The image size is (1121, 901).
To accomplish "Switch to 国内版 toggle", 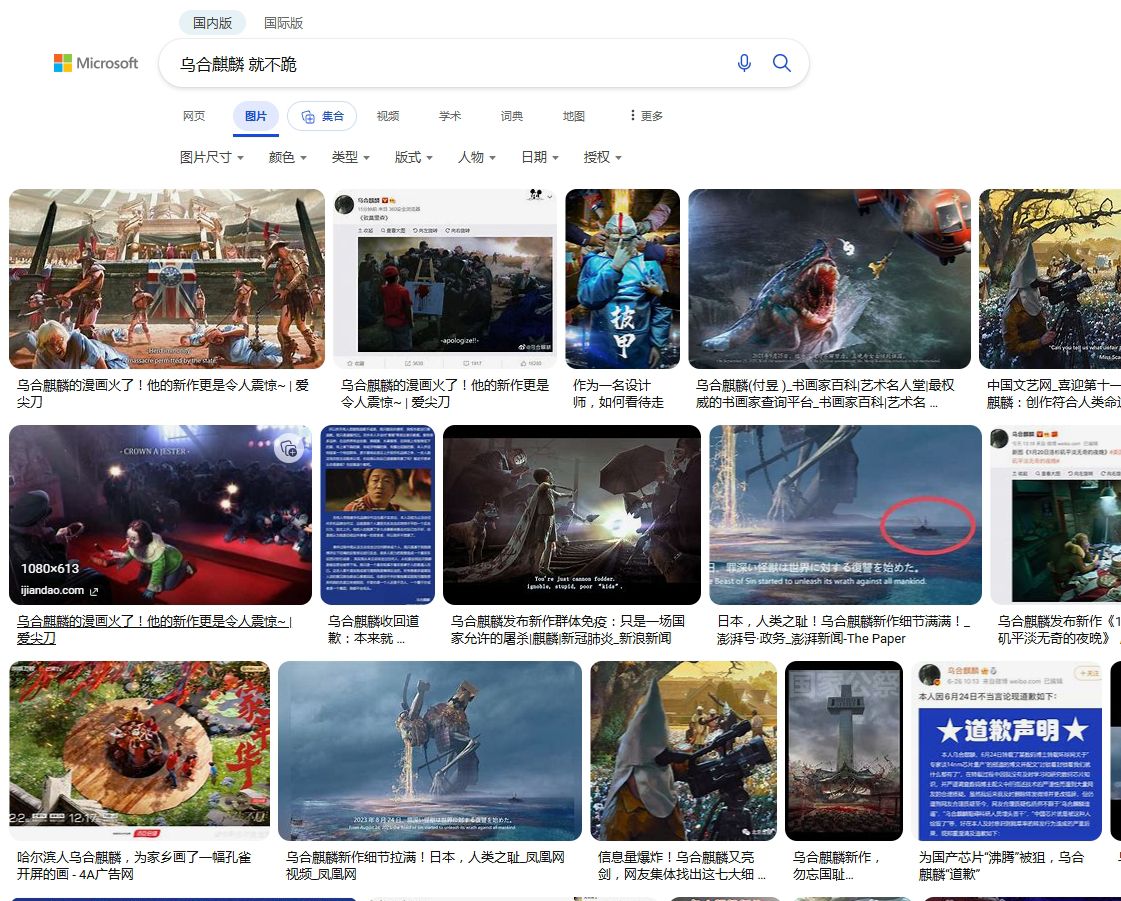I will (212, 23).
